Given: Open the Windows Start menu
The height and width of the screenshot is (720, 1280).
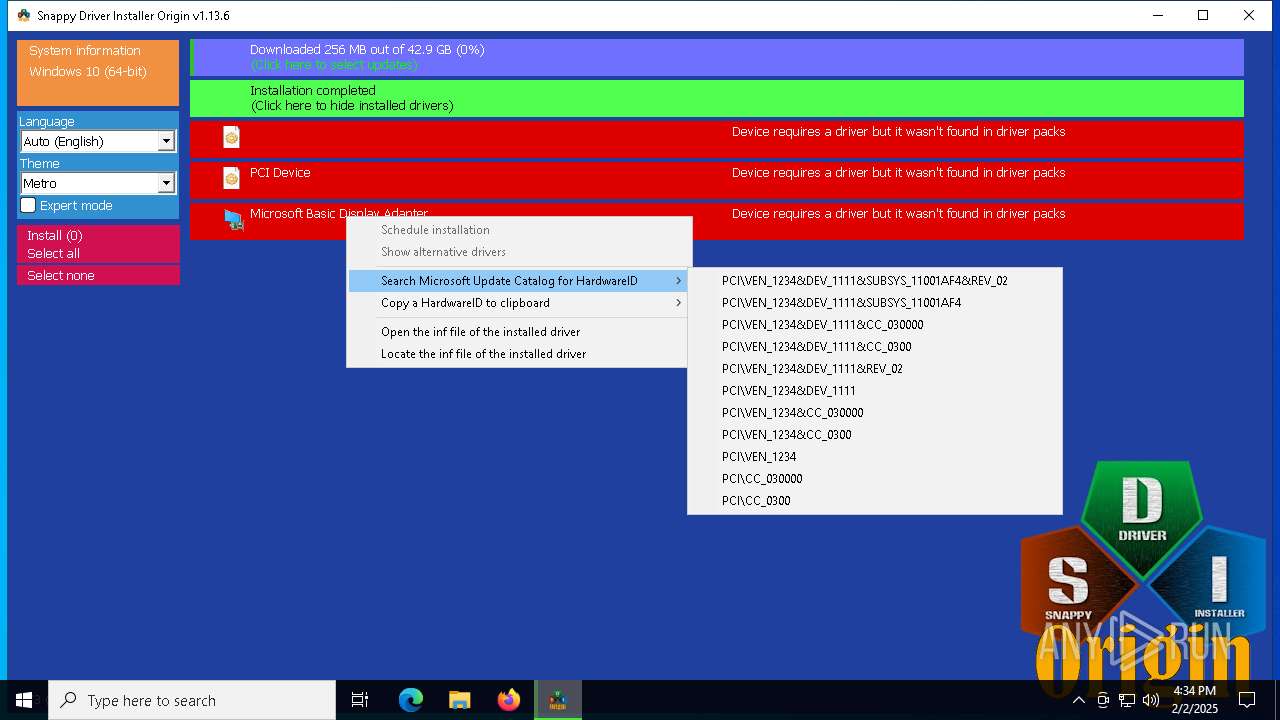Looking at the screenshot, I should point(24,700).
